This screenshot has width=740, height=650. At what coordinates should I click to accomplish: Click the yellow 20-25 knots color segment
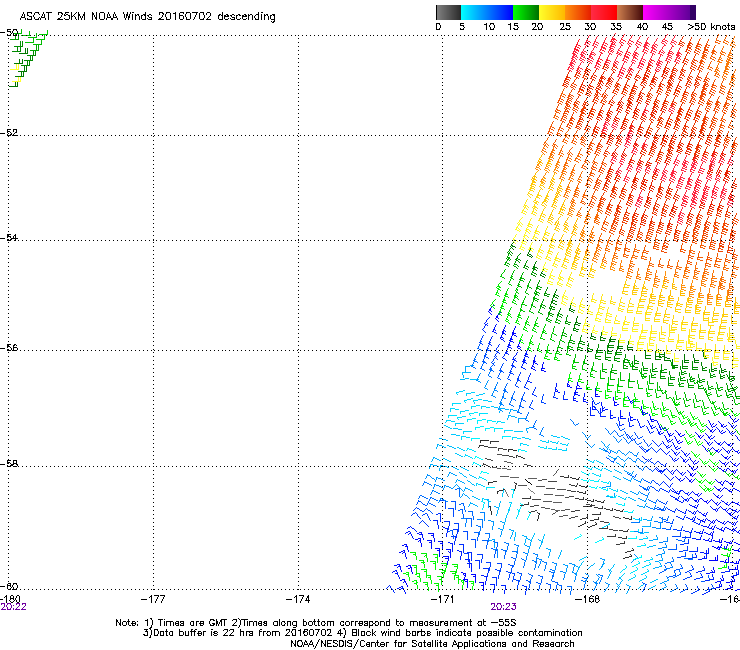coord(552,12)
